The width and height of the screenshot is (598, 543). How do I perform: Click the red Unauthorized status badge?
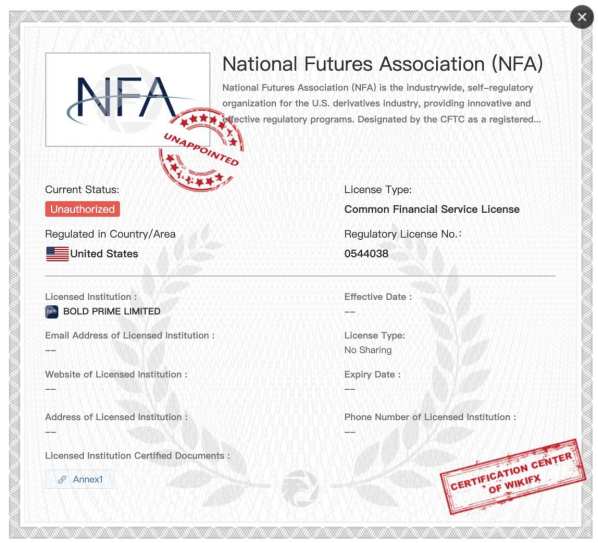click(82, 209)
